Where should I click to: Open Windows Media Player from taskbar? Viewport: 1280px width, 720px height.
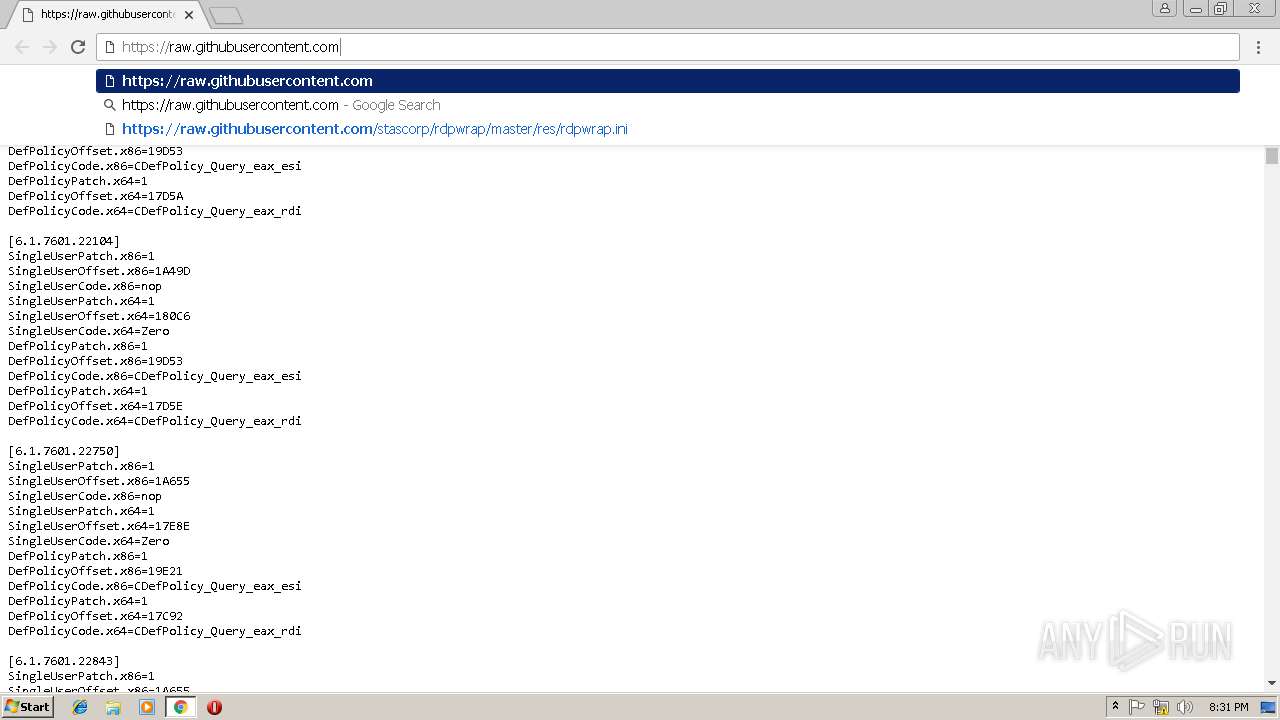[x=147, y=707]
